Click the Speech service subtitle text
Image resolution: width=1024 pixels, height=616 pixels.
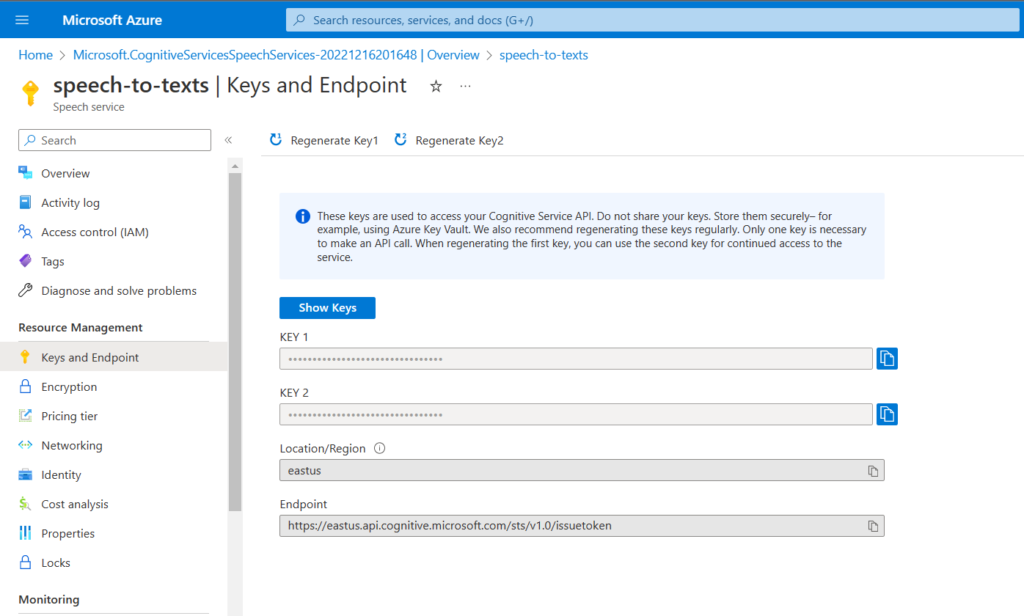pos(89,107)
